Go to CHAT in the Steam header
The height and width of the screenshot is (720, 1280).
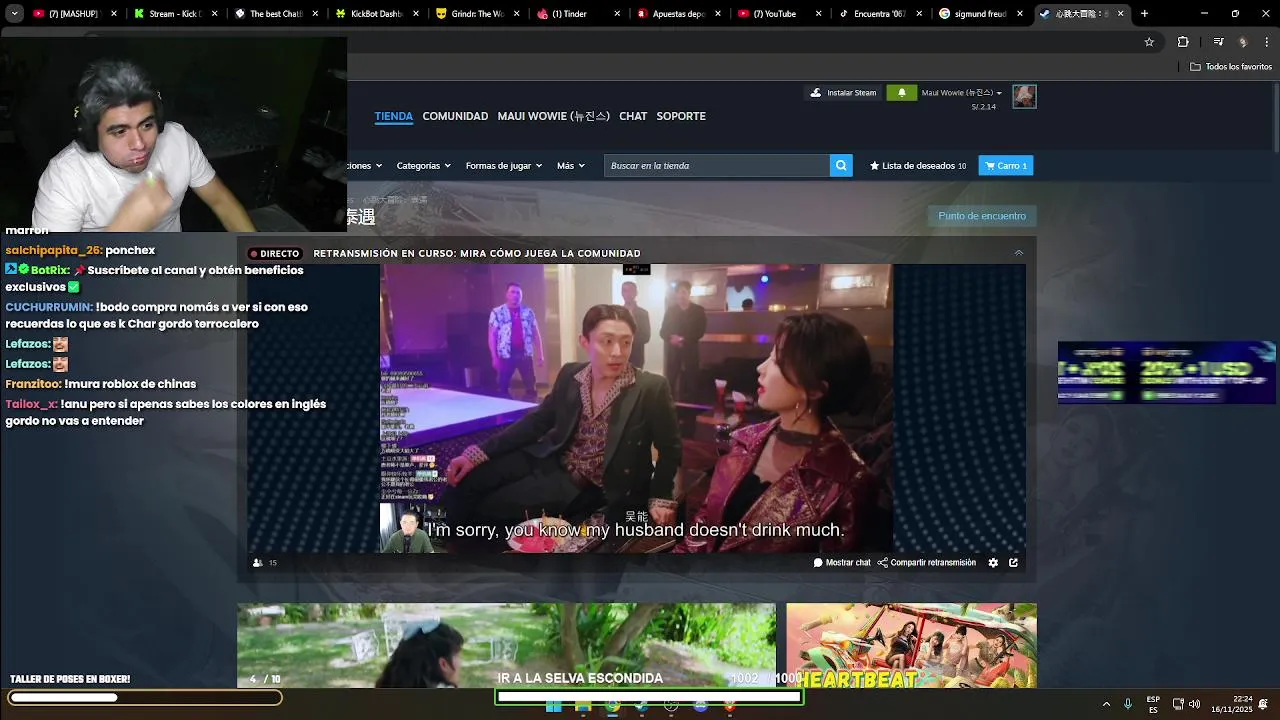coord(633,116)
